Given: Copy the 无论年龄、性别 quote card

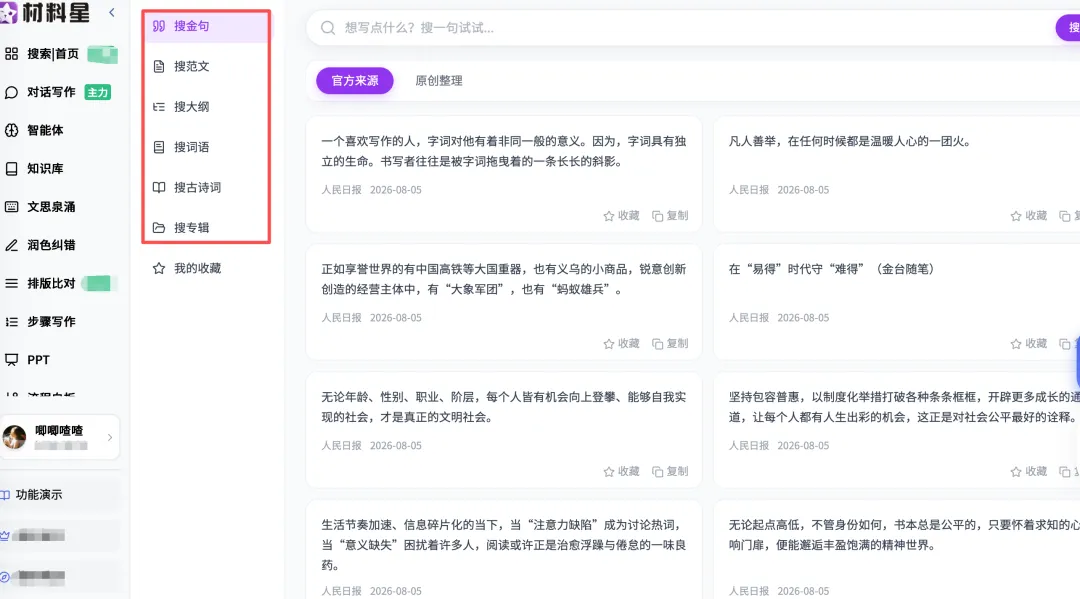Looking at the screenshot, I should point(670,472).
